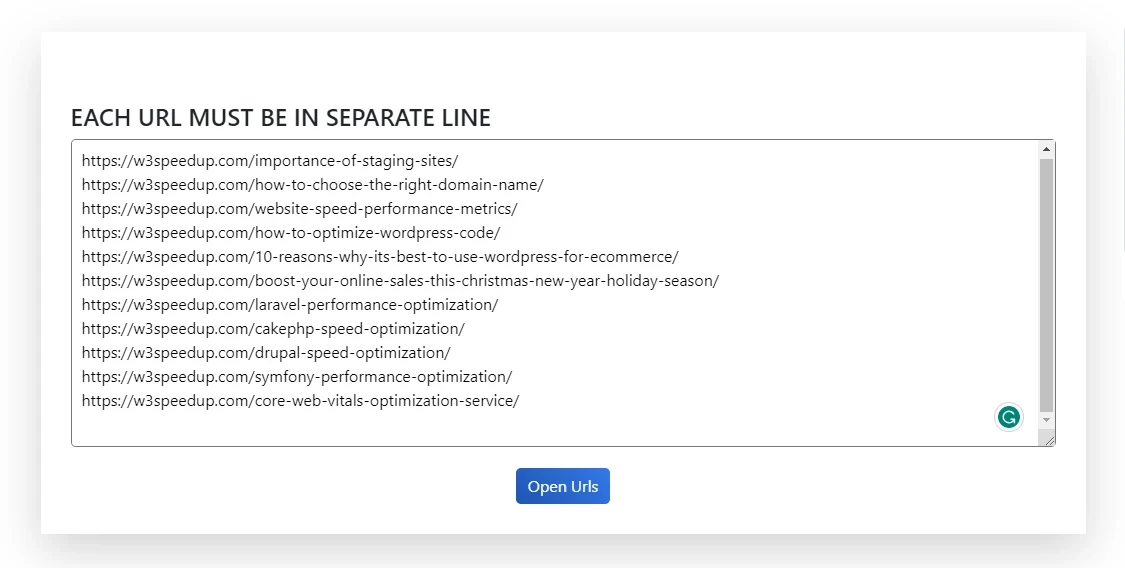Click the textarea resize handle corner

(1048, 439)
